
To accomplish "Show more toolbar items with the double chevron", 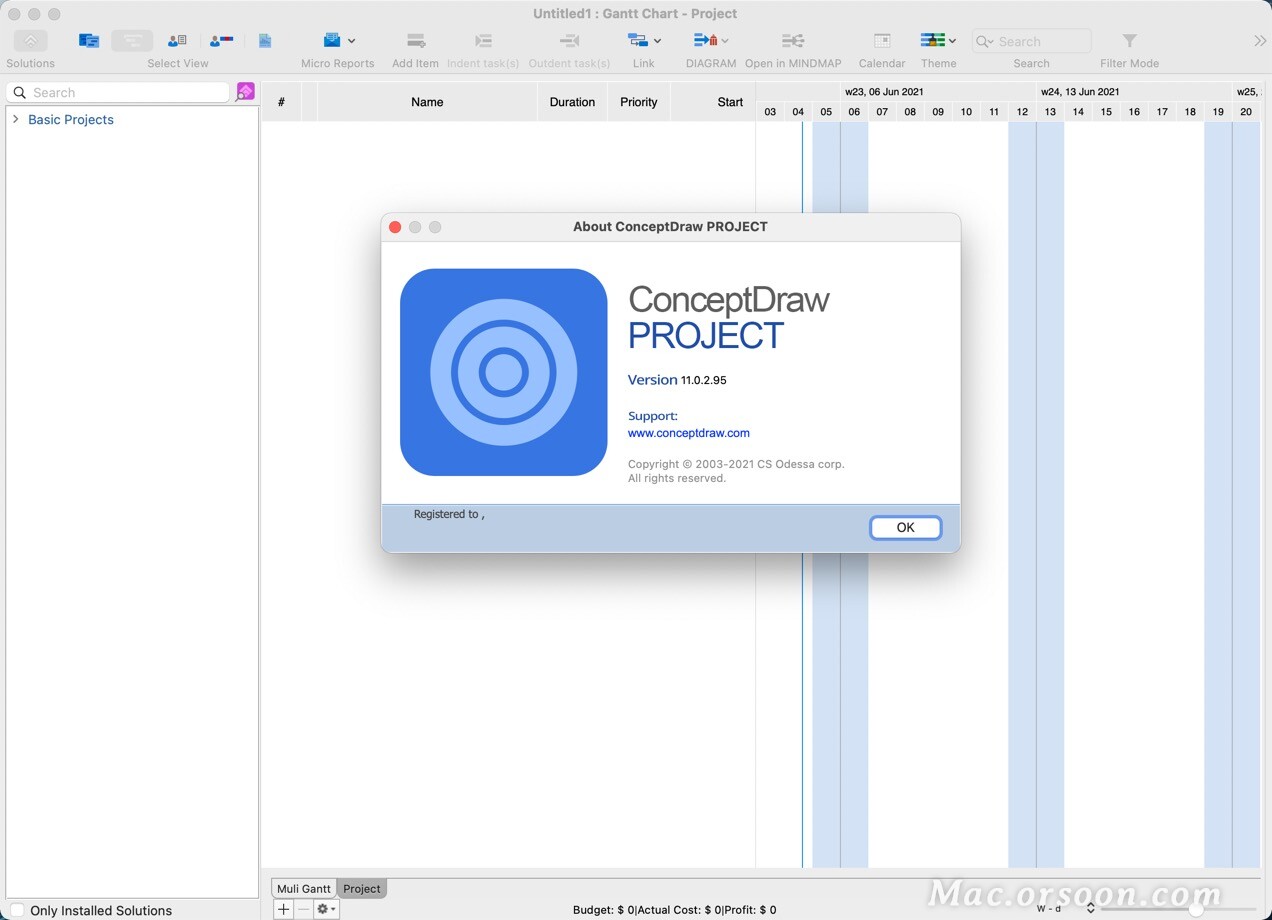I will [1260, 41].
